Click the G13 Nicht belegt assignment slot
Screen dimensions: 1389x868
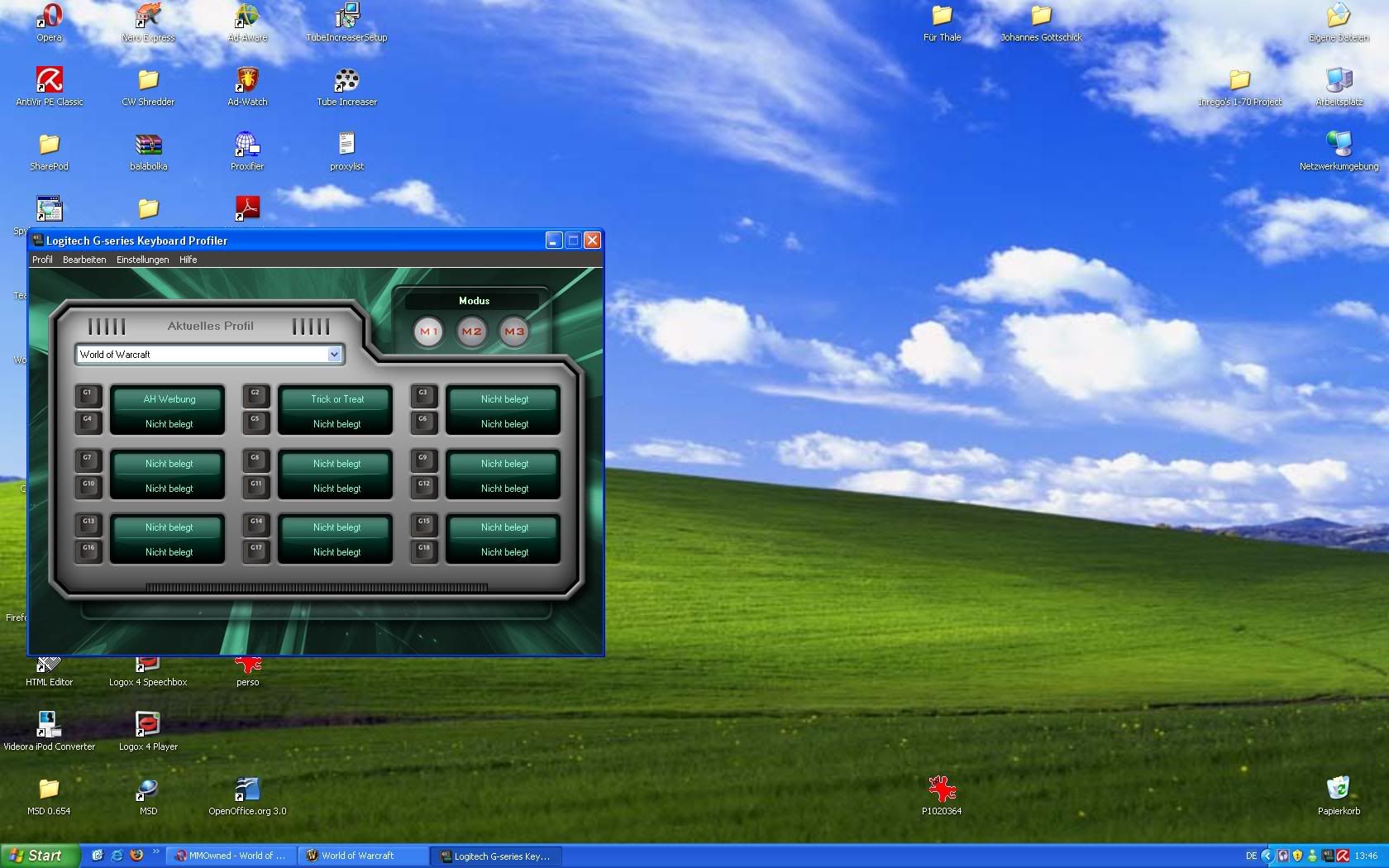pos(169,527)
